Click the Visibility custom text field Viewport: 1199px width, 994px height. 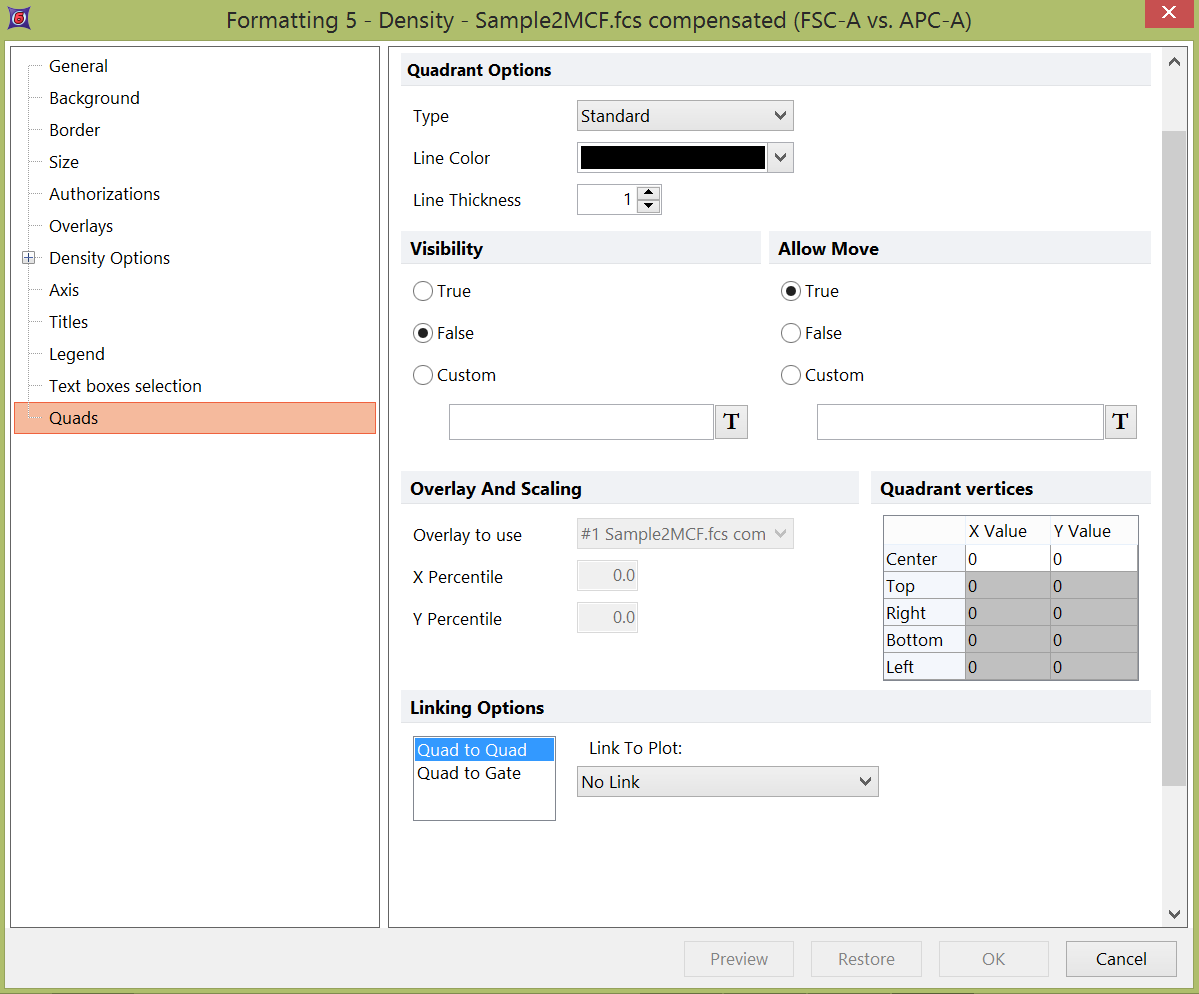click(581, 422)
